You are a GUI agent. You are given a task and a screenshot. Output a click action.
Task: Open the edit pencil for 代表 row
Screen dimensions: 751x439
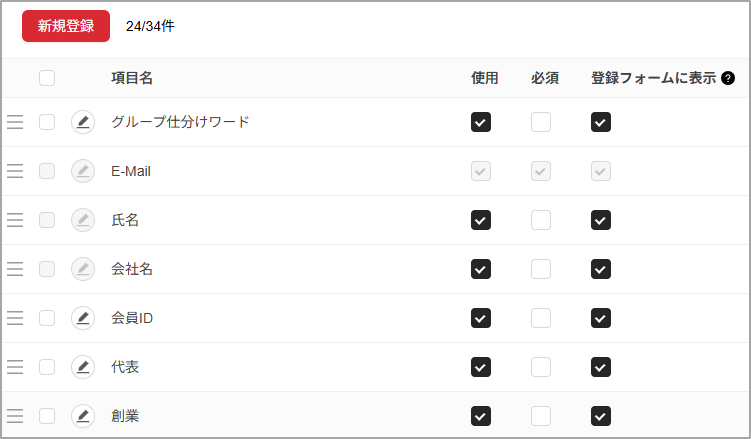(x=83, y=367)
